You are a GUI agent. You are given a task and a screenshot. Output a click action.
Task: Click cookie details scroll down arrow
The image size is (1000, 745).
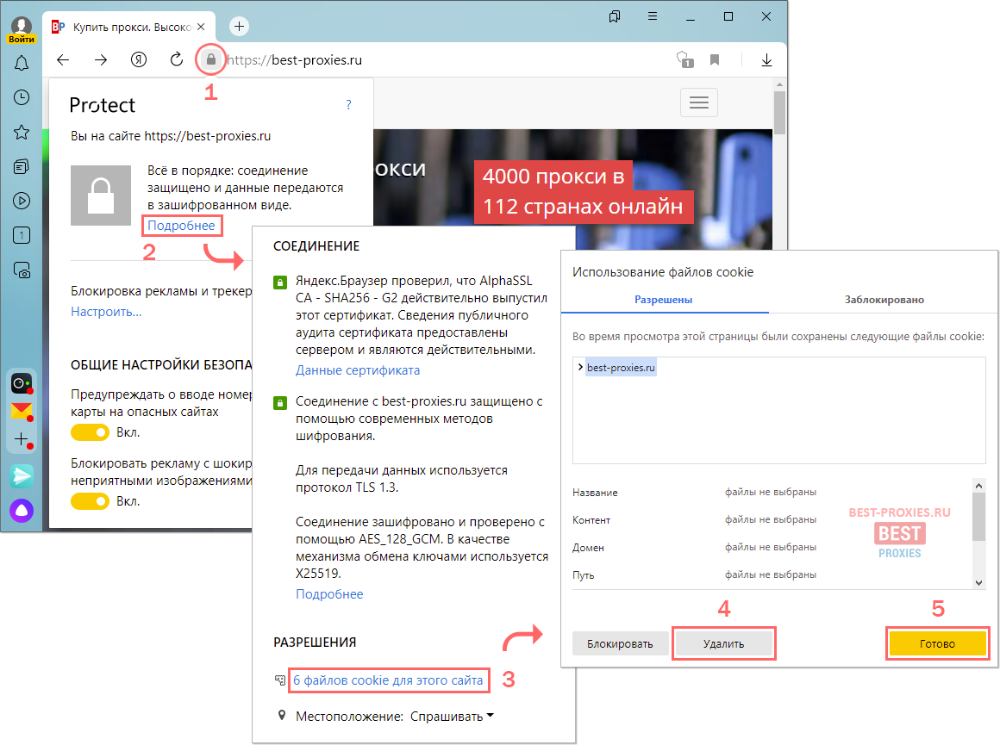click(x=979, y=582)
